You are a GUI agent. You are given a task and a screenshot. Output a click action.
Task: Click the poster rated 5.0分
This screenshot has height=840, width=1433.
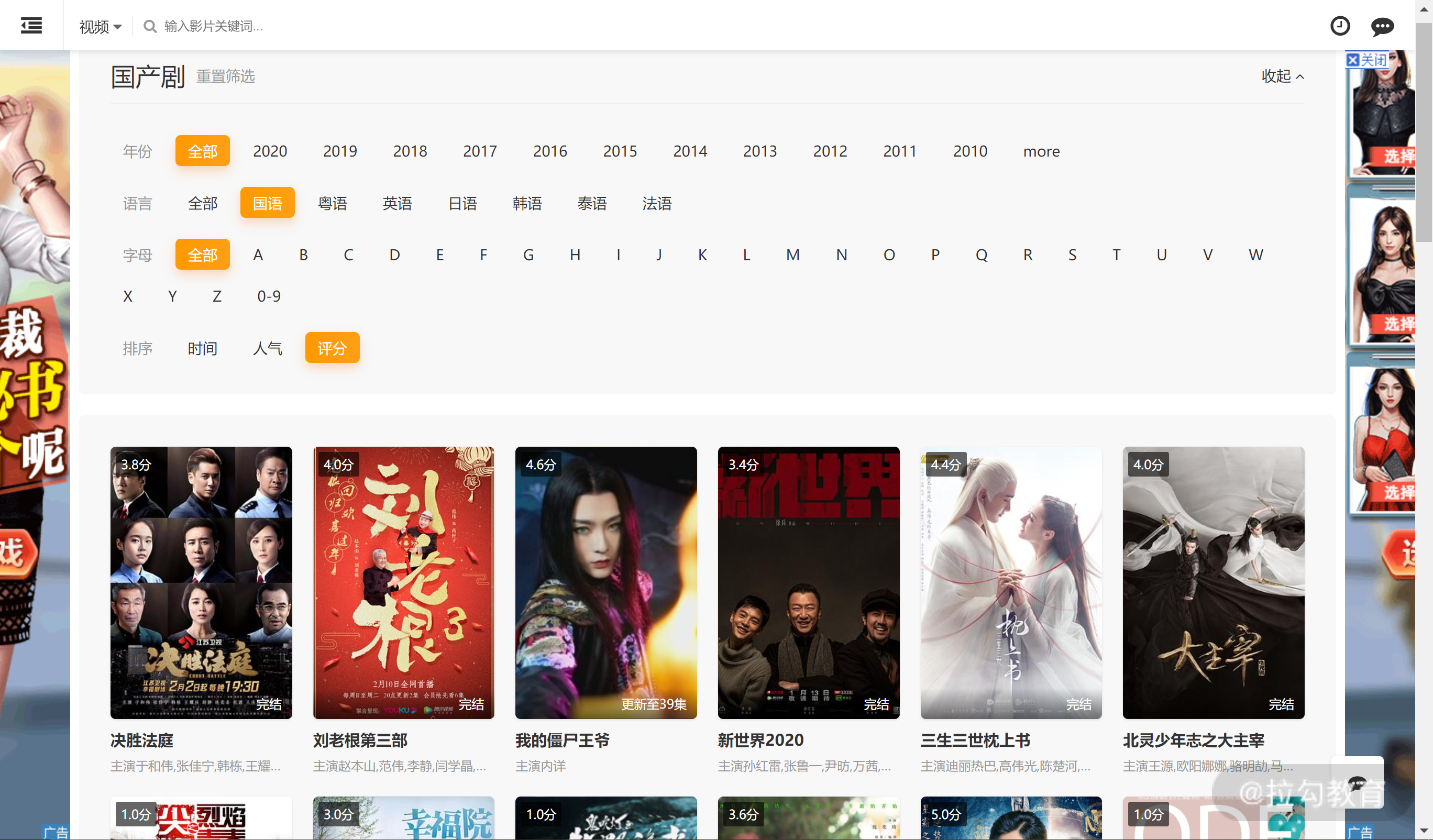tap(1011, 818)
